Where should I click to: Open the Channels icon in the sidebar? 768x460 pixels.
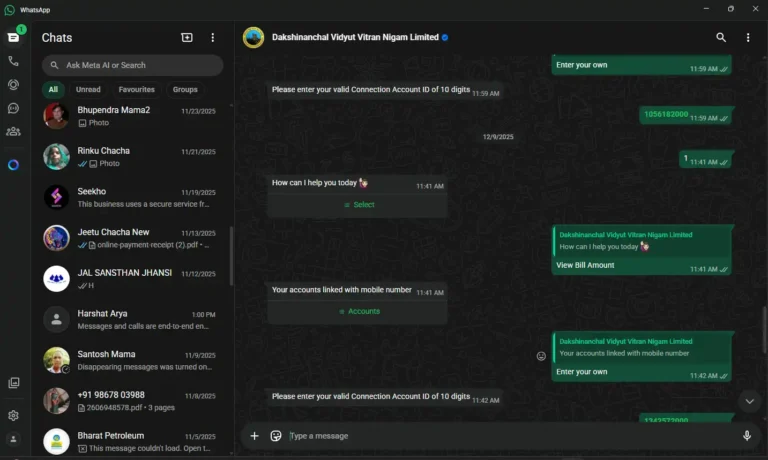point(13,108)
